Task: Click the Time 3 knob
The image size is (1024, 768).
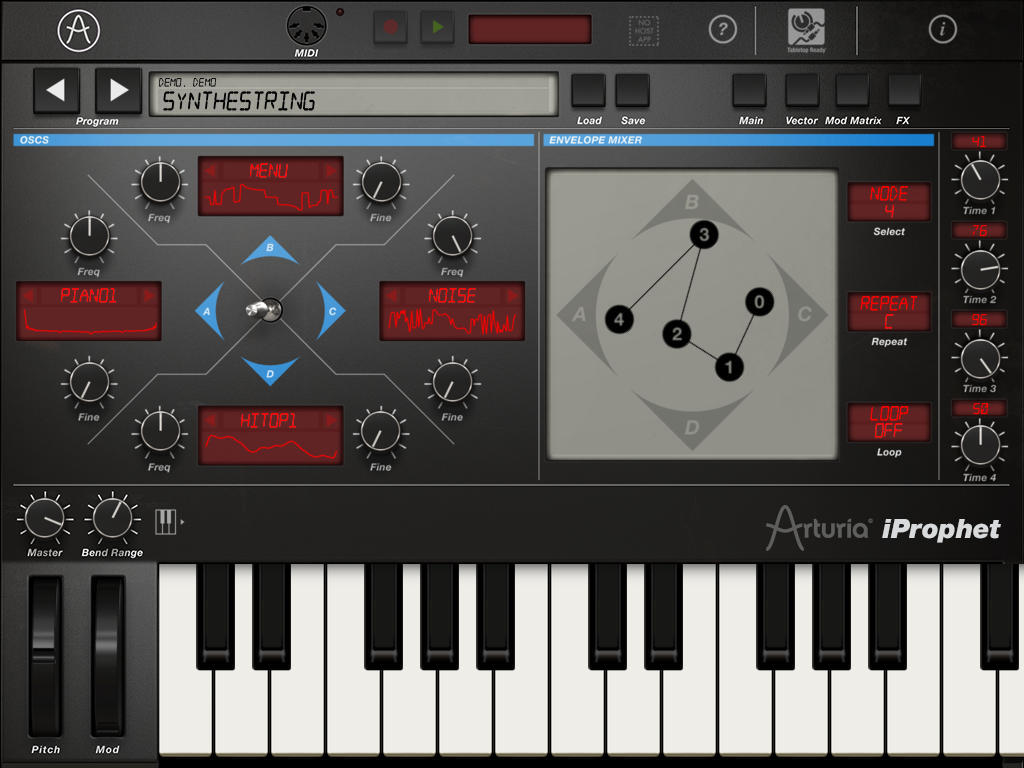Action: pyautogui.click(x=980, y=358)
